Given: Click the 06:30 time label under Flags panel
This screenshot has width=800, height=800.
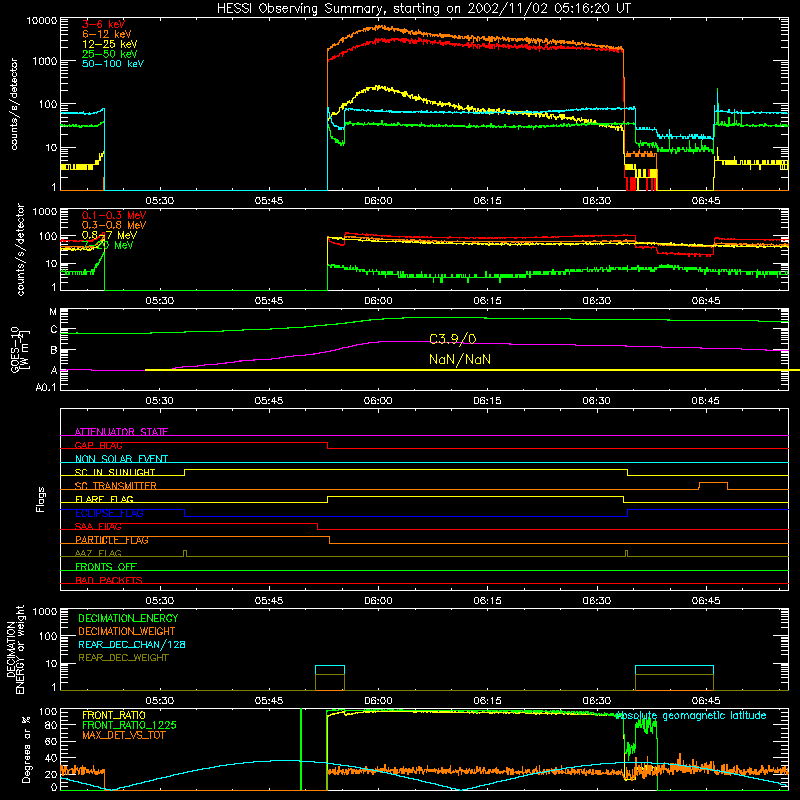Looking at the screenshot, I should [x=596, y=601].
